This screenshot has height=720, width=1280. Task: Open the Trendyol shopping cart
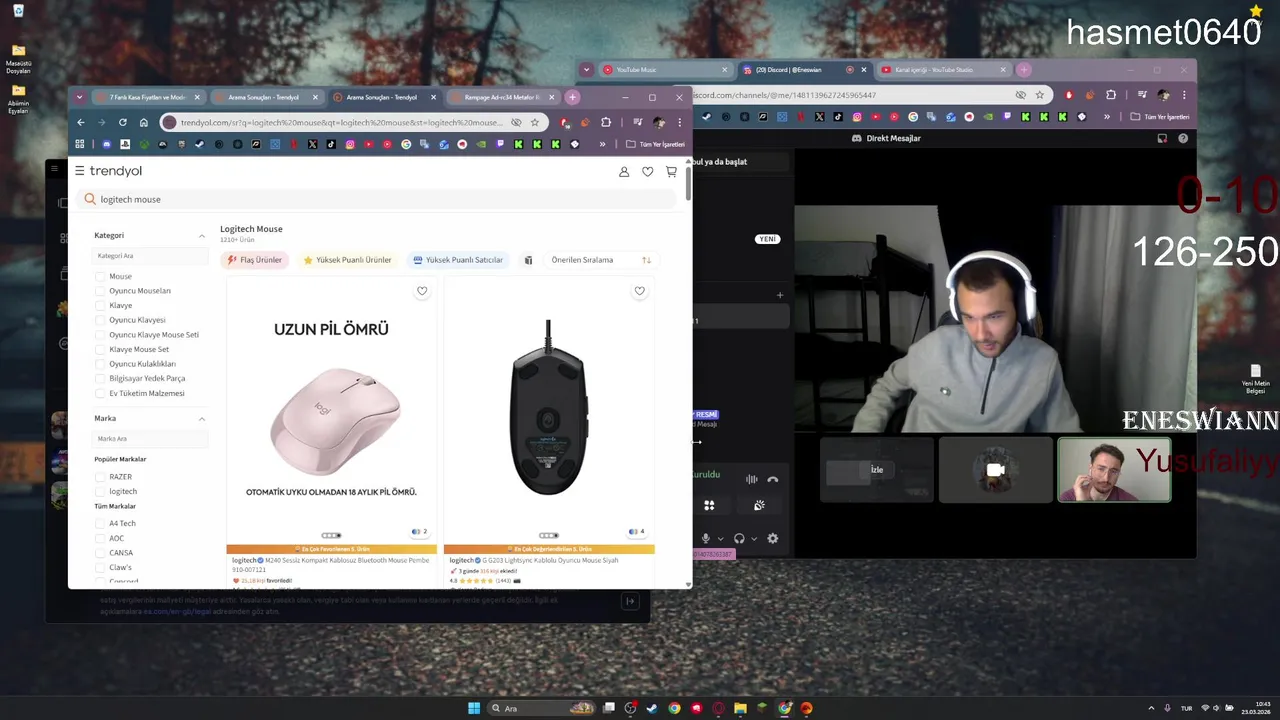tap(671, 172)
